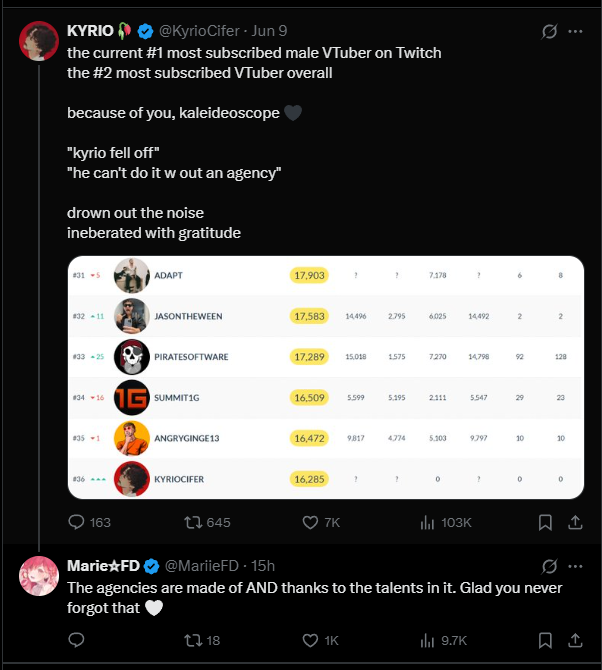Open Grok icon on Marie's tweet
This screenshot has height=670, width=602.
548,566
